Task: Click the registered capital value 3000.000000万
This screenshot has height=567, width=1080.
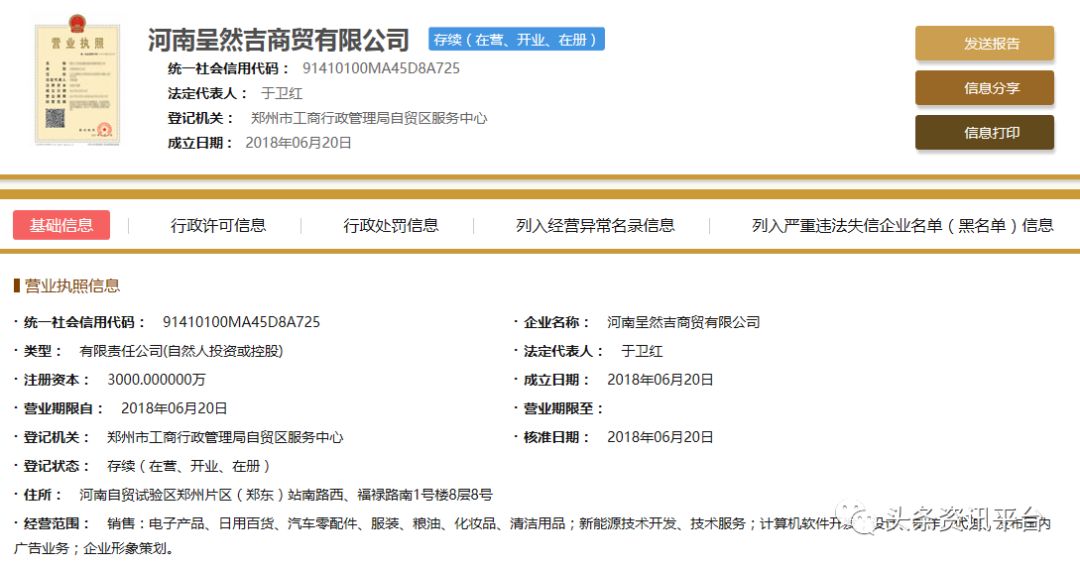Action: pyautogui.click(x=156, y=380)
